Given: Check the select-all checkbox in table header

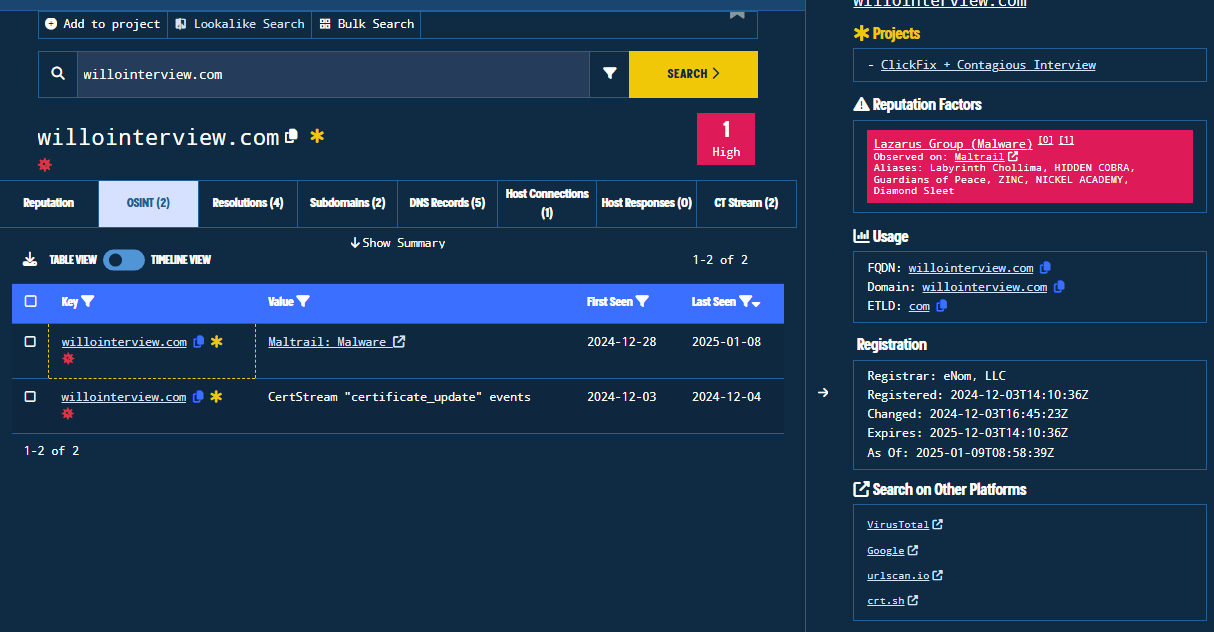Looking at the screenshot, I should (x=30, y=301).
